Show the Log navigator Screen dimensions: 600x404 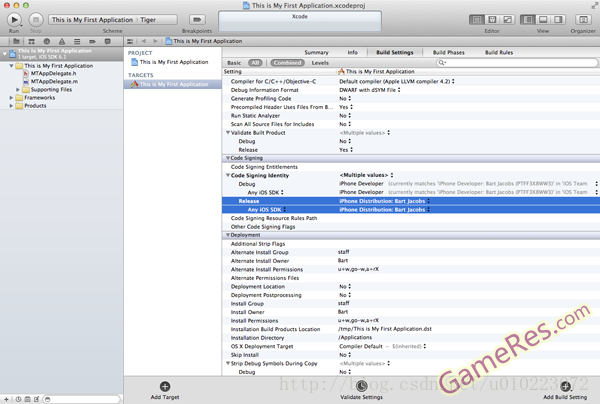pos(108,41)
